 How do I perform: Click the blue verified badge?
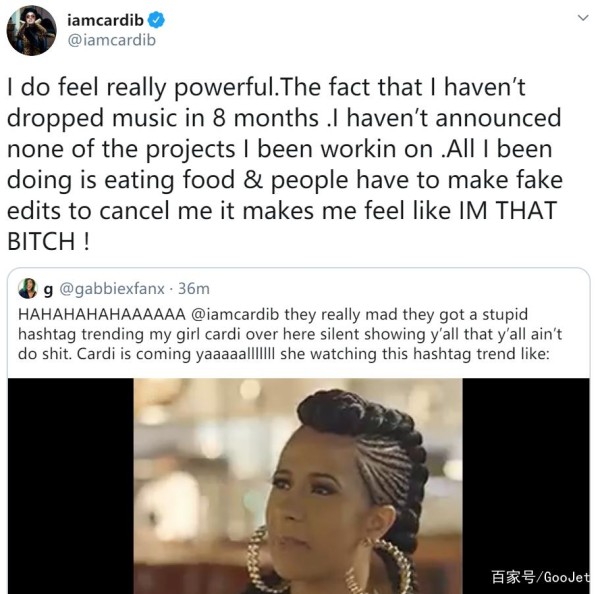[x=156, y=20]
